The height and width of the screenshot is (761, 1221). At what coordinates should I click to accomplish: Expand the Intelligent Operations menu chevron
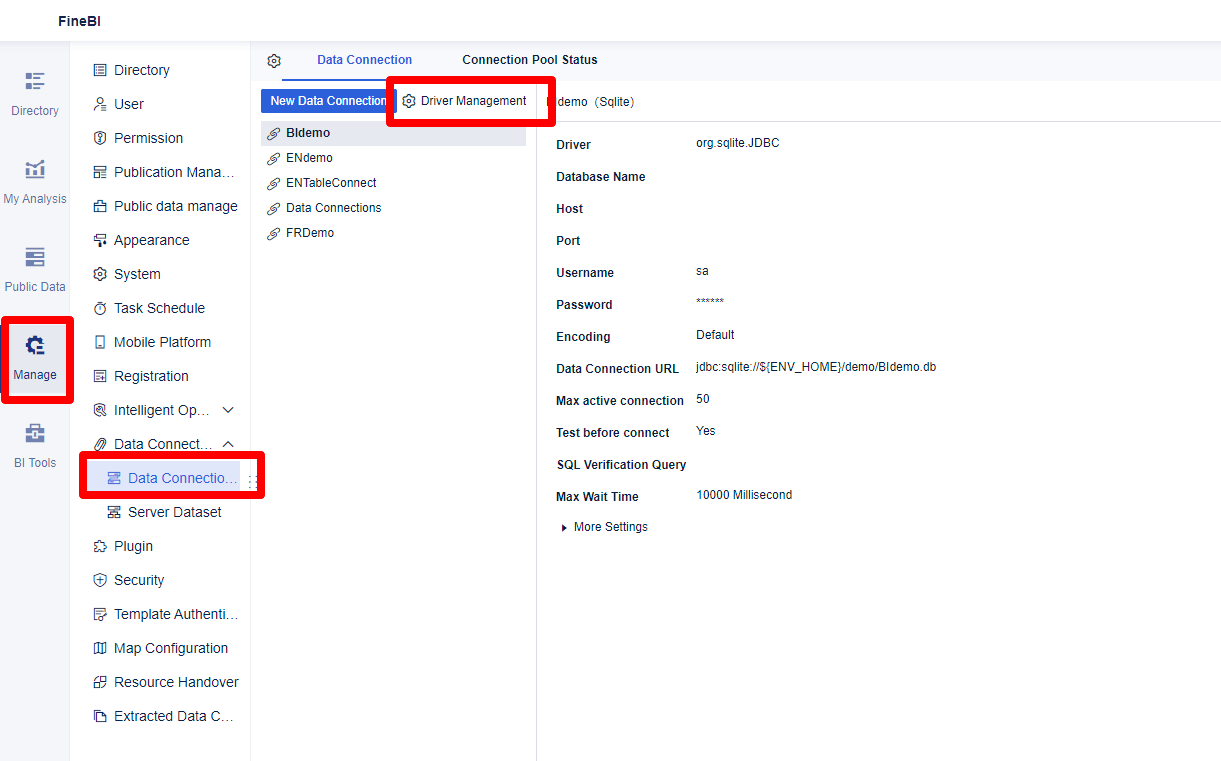(228, 410)
